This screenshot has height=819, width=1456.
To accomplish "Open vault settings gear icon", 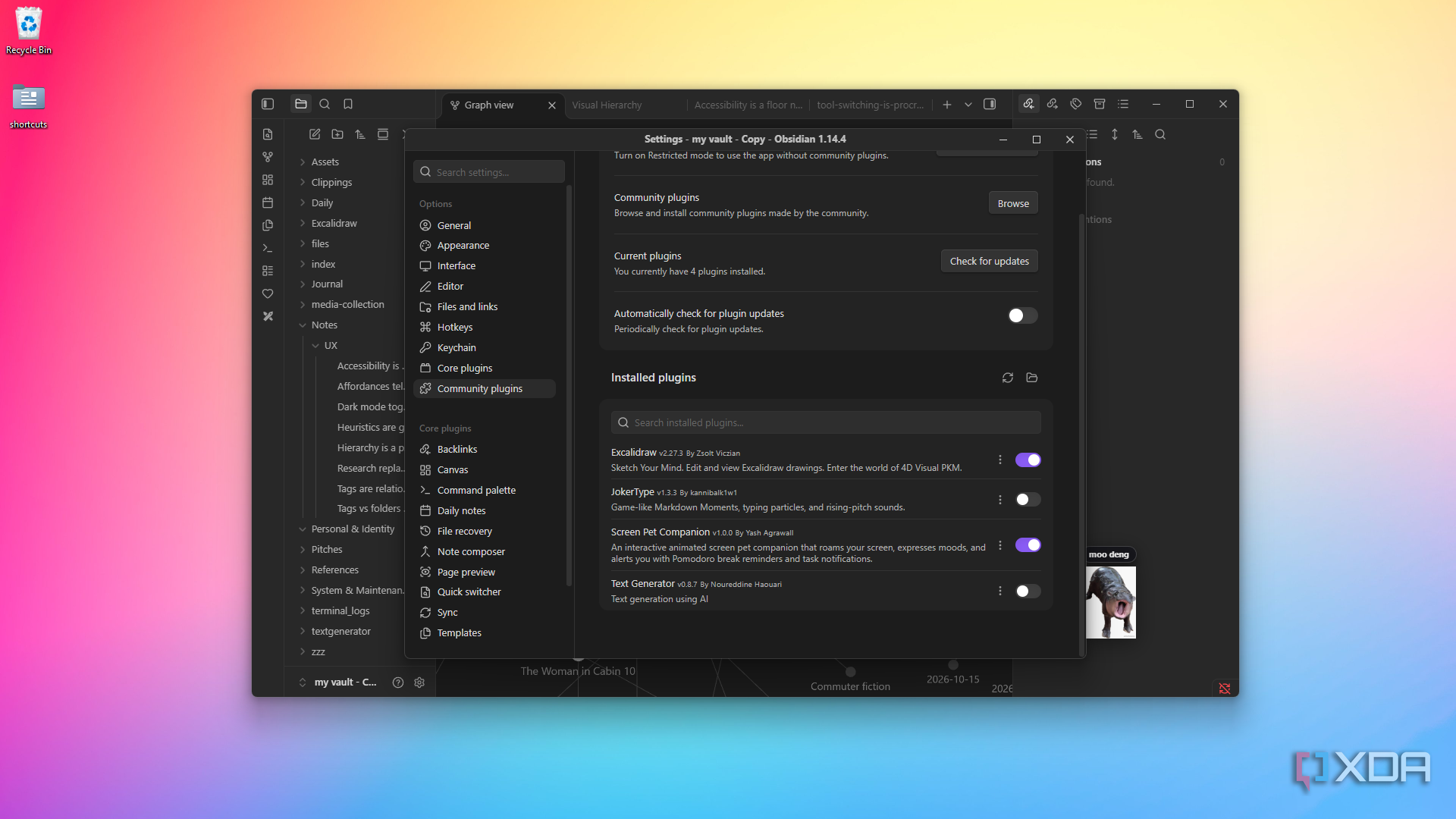I will [419, 682].
